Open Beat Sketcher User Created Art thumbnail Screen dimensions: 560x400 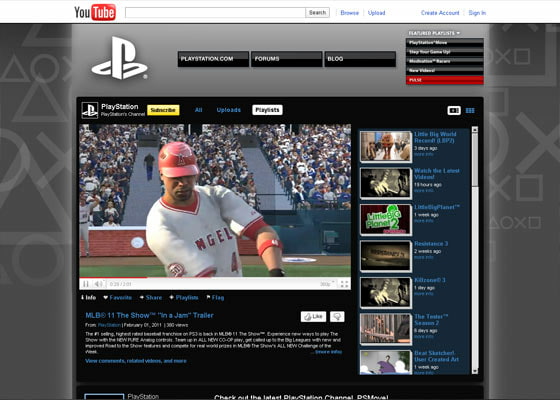tap(386, 362)
